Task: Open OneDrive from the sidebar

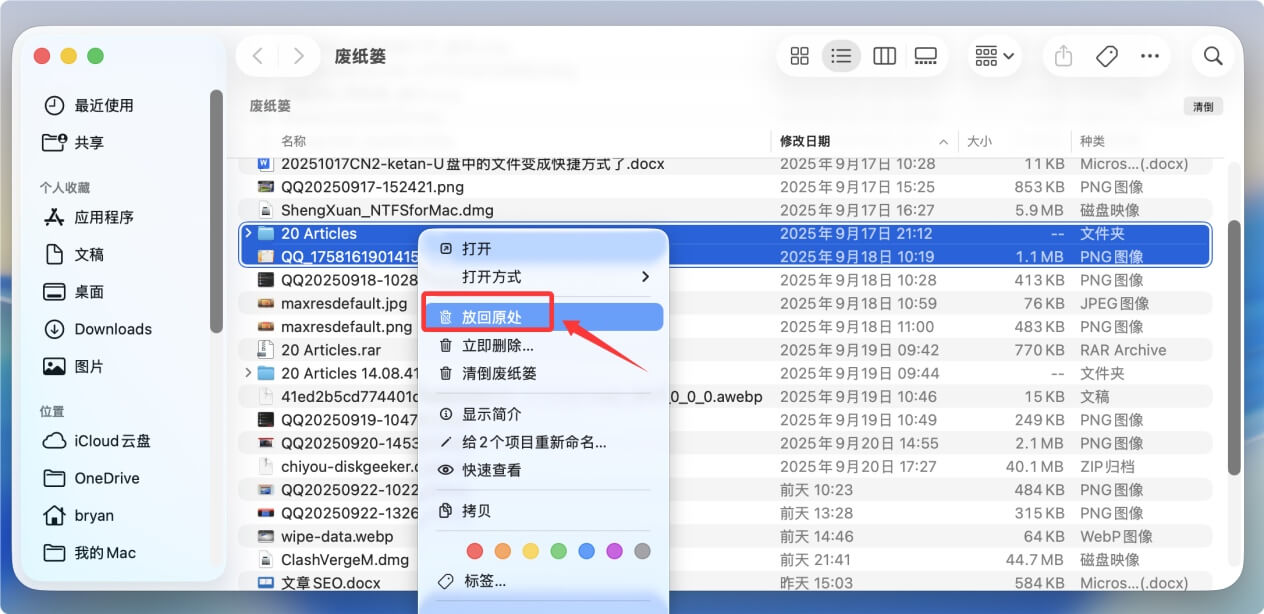Action: [x=108, y=478]
